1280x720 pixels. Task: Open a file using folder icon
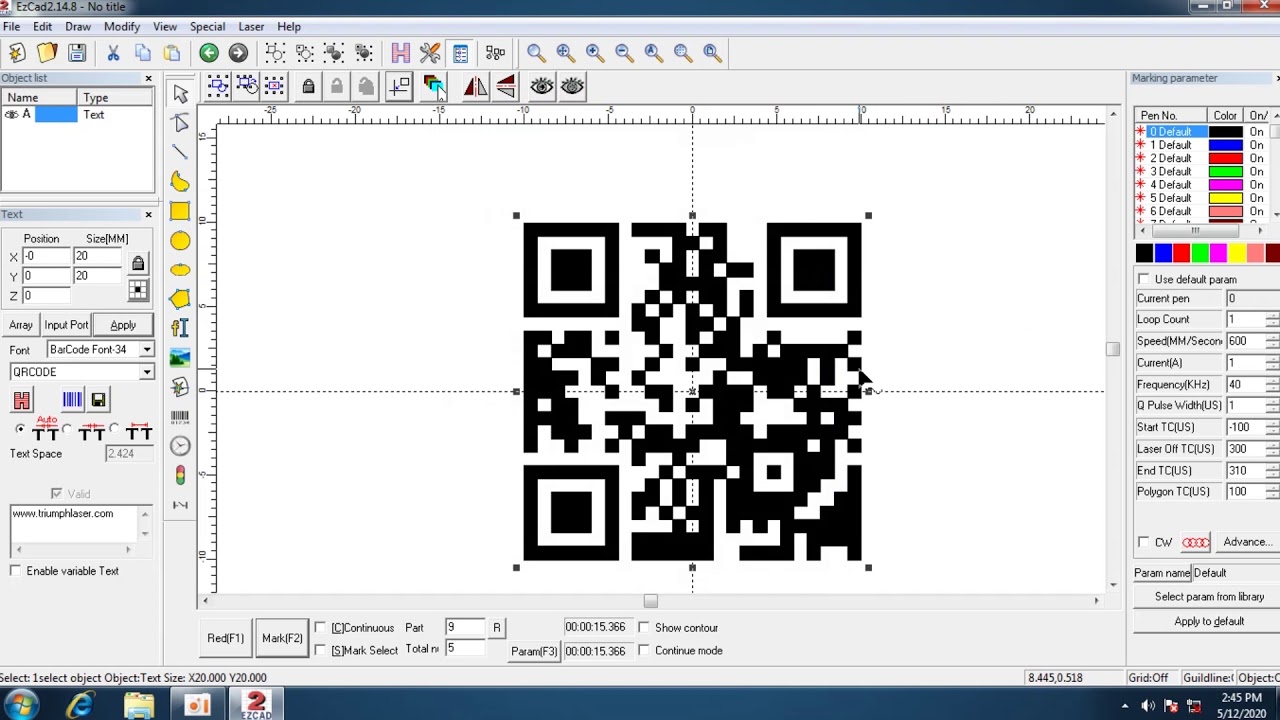(47, 53)
